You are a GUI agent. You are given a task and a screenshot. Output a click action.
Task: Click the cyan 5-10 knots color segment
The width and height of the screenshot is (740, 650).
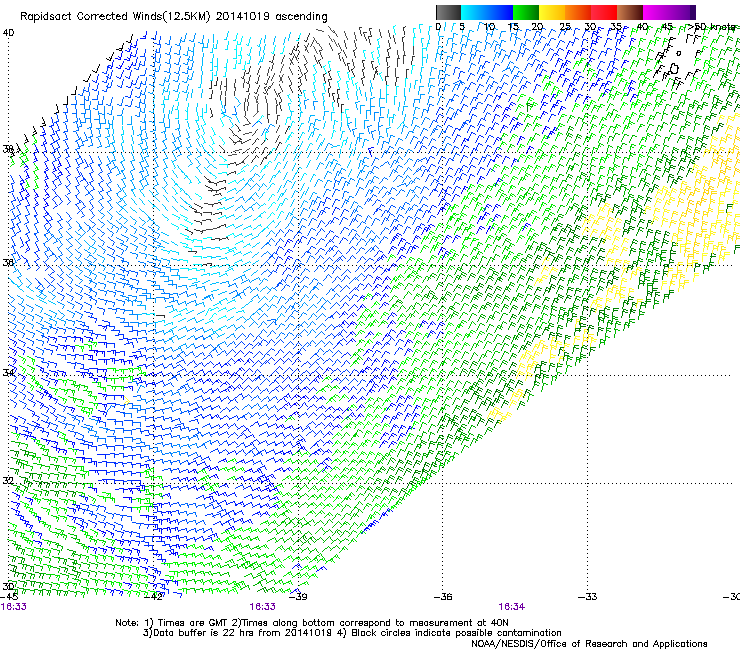474,12
